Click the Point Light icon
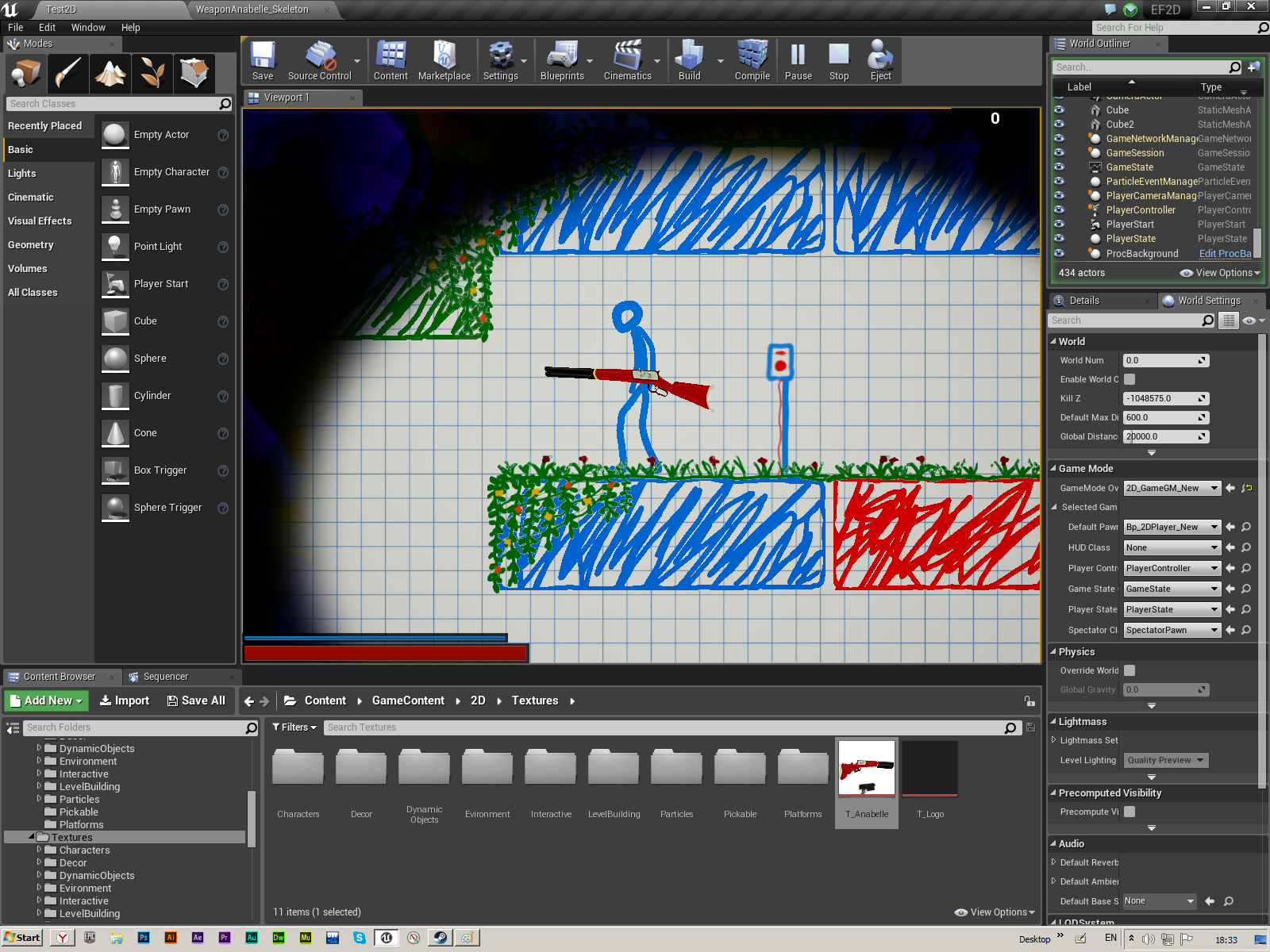 (115, 247)
